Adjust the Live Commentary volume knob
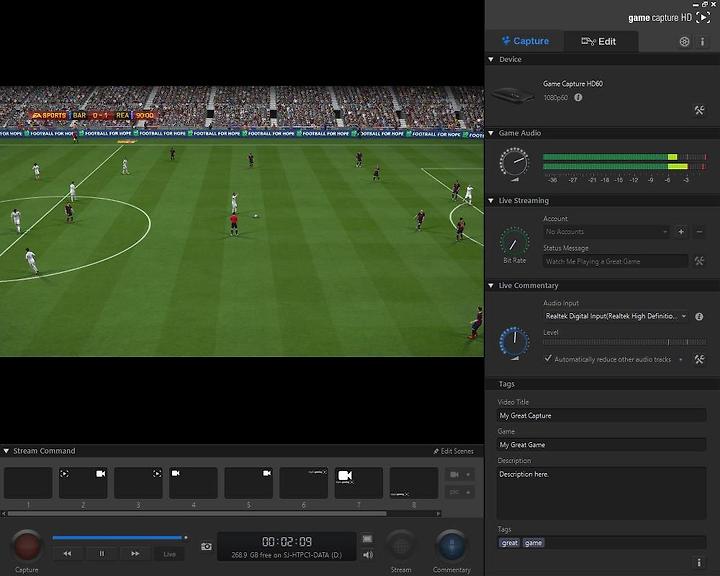 514,342
